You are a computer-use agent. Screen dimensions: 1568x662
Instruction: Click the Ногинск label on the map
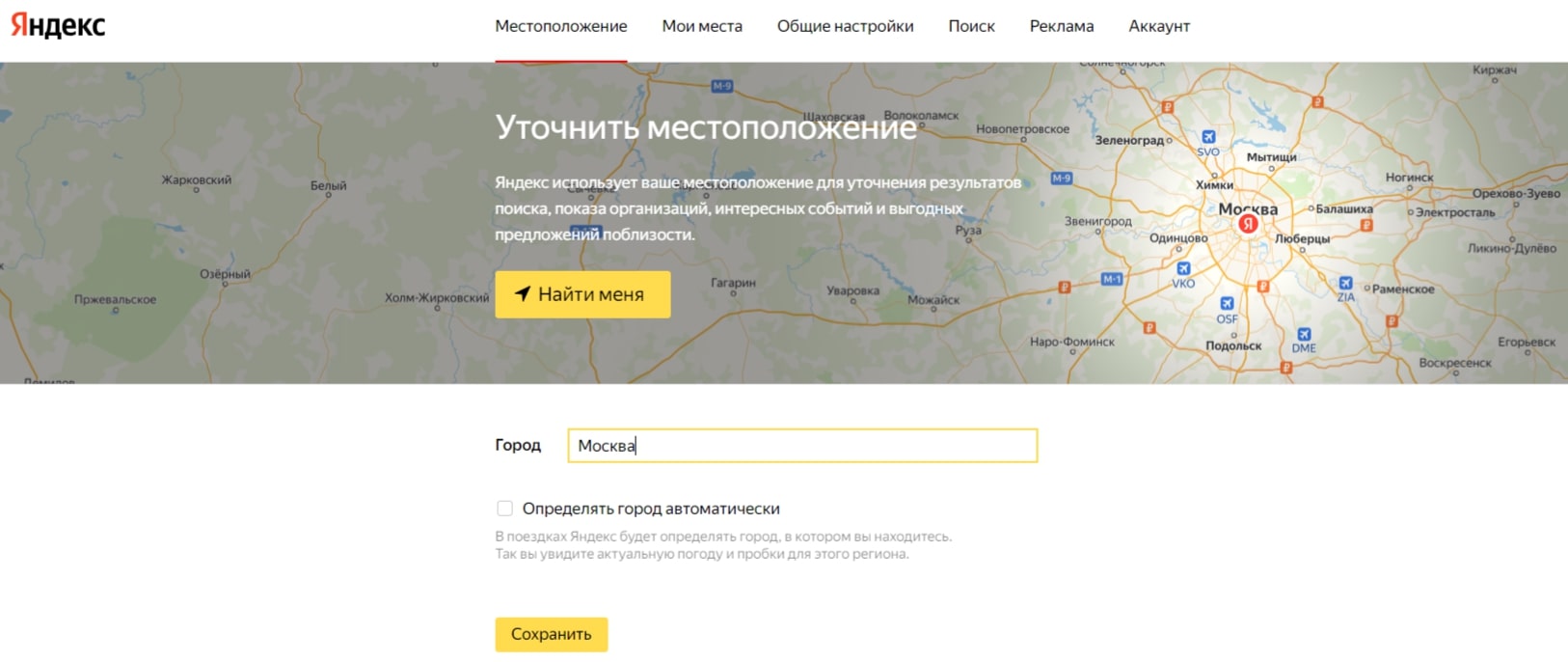(1409, 178)
